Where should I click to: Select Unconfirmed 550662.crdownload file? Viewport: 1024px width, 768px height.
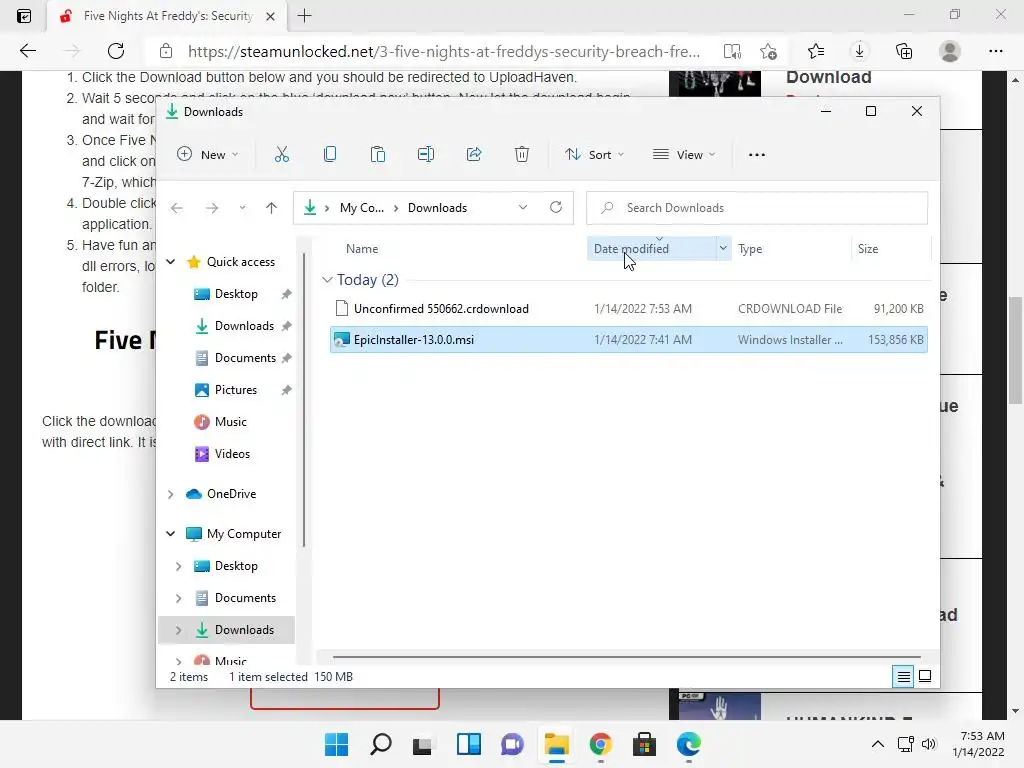click(x=629, y=309)
